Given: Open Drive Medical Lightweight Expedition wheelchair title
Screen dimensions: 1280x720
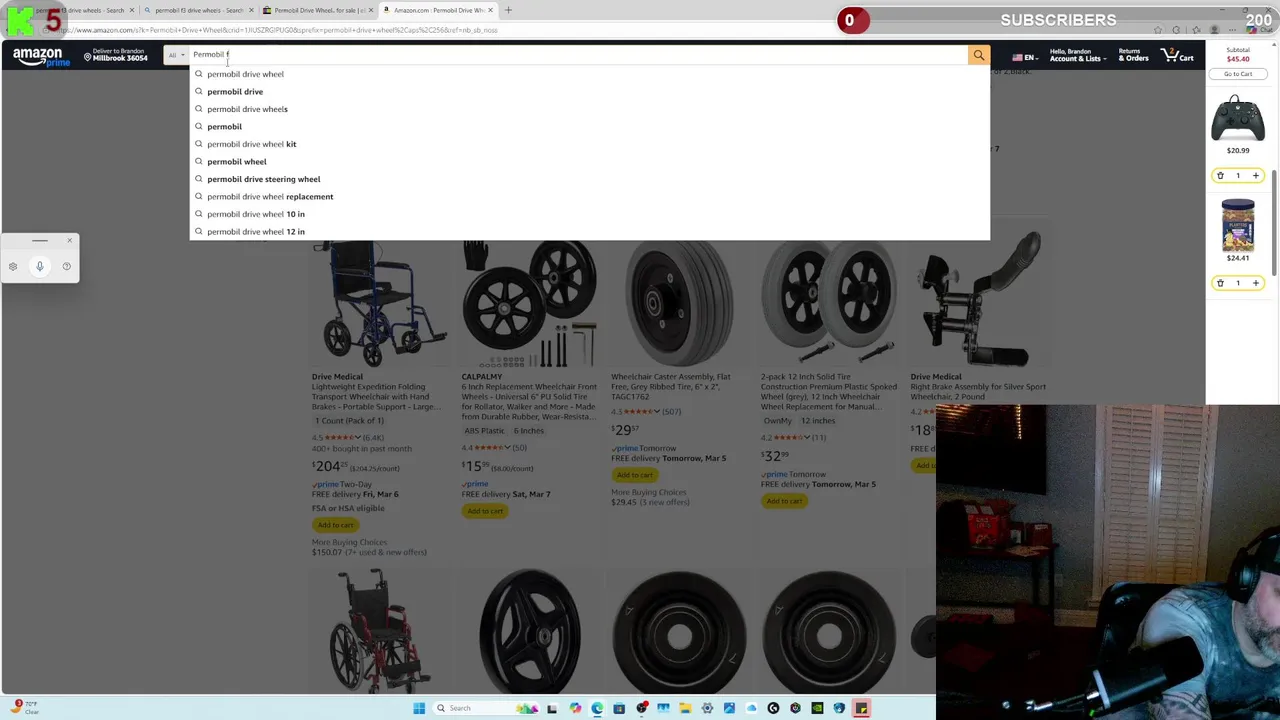Looking at the screenshot, I should pos(376,397).
